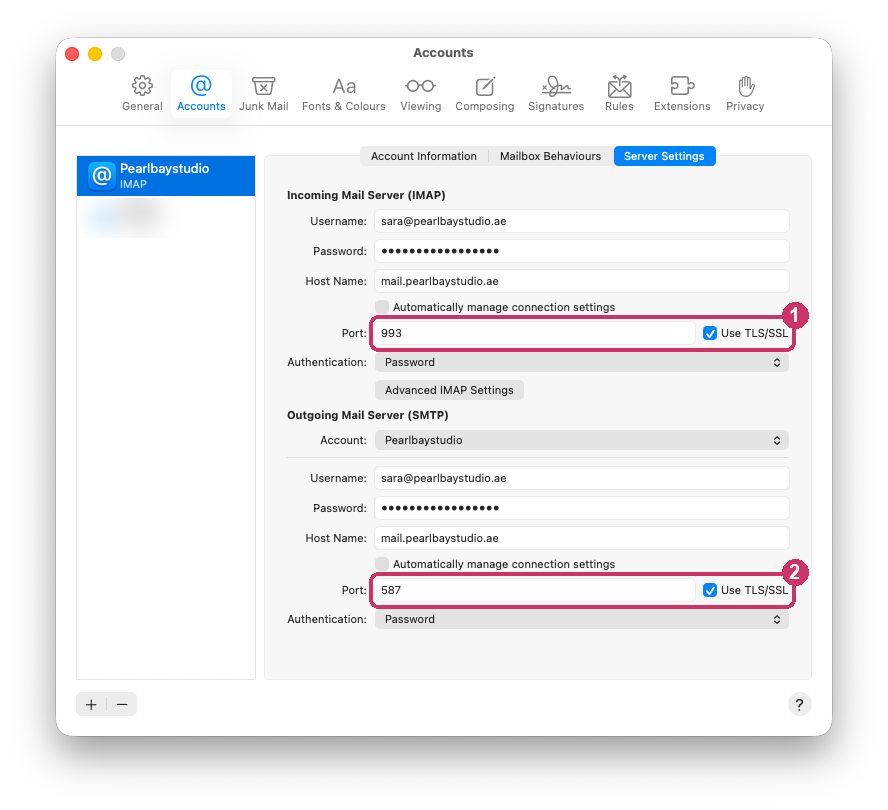The width and height of the screenshot is (888, 810).
Task: Focus the outgoing SMTP password field
Action: (581, 509)
